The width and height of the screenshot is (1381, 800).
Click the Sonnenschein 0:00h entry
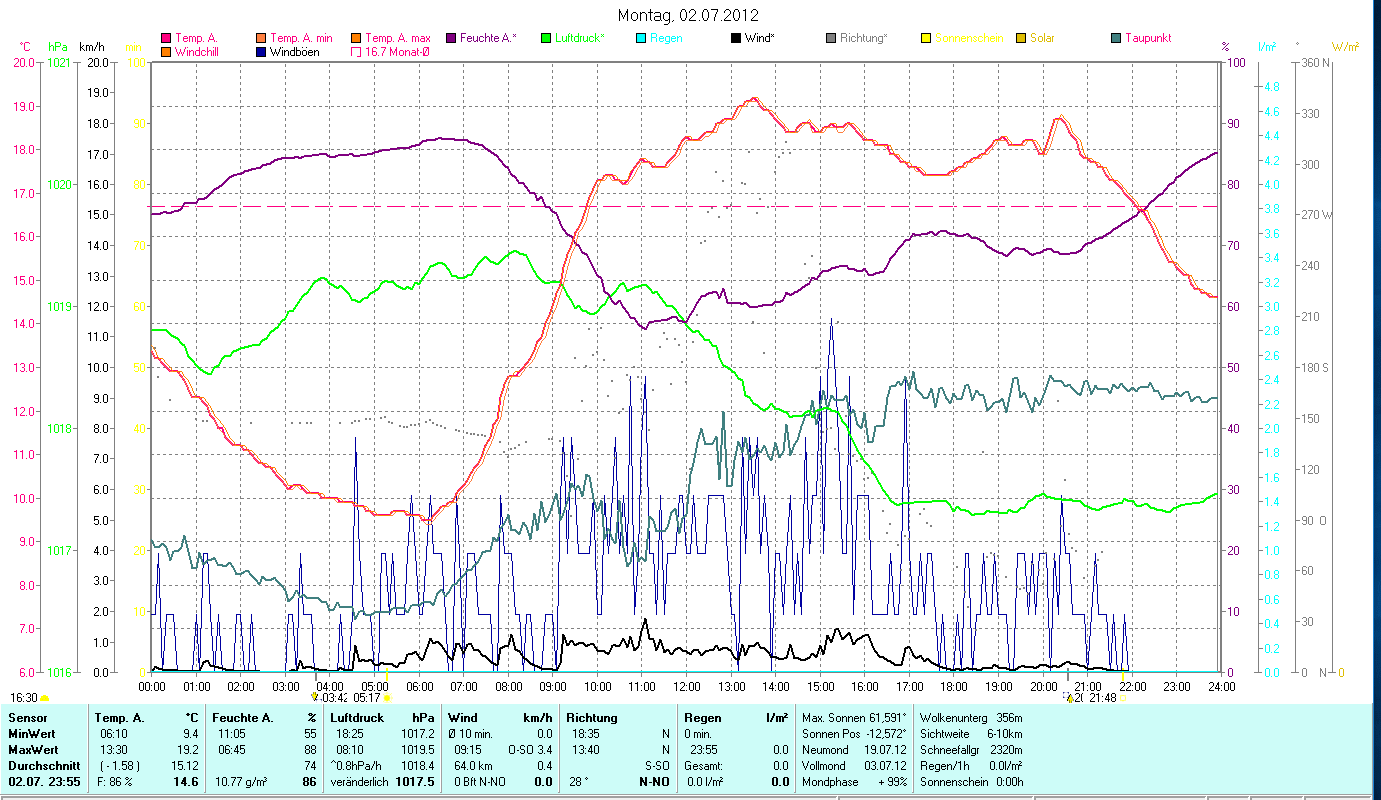point(971,781)
